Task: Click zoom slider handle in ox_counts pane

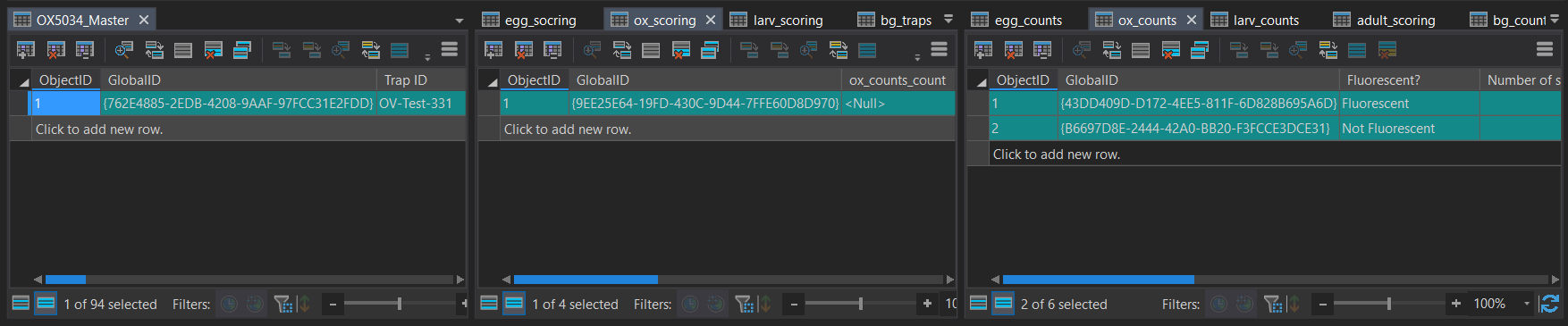Action: click(x=1388, y=304)
